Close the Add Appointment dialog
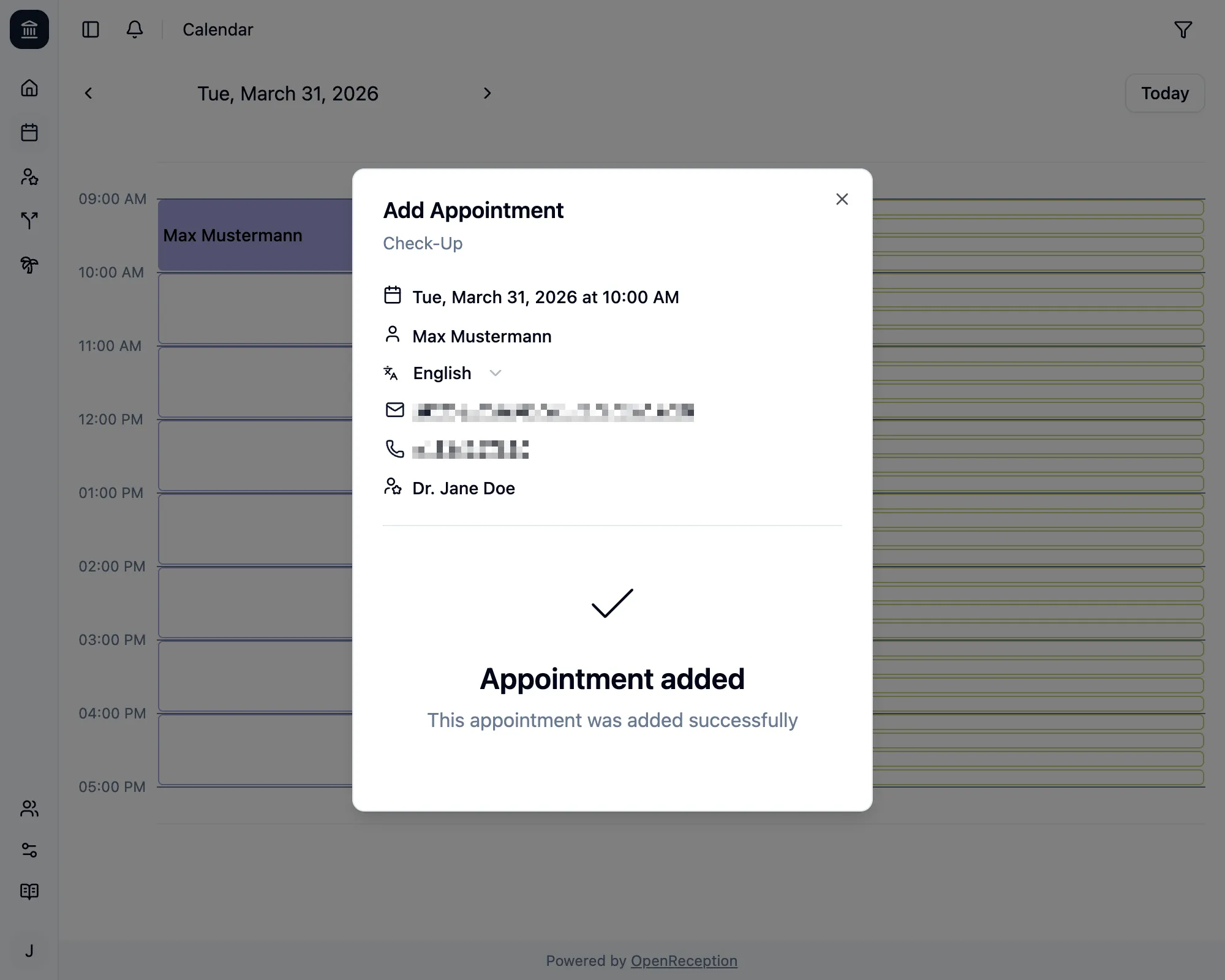This screenshot has width=1225, height=980. [842, 199]
